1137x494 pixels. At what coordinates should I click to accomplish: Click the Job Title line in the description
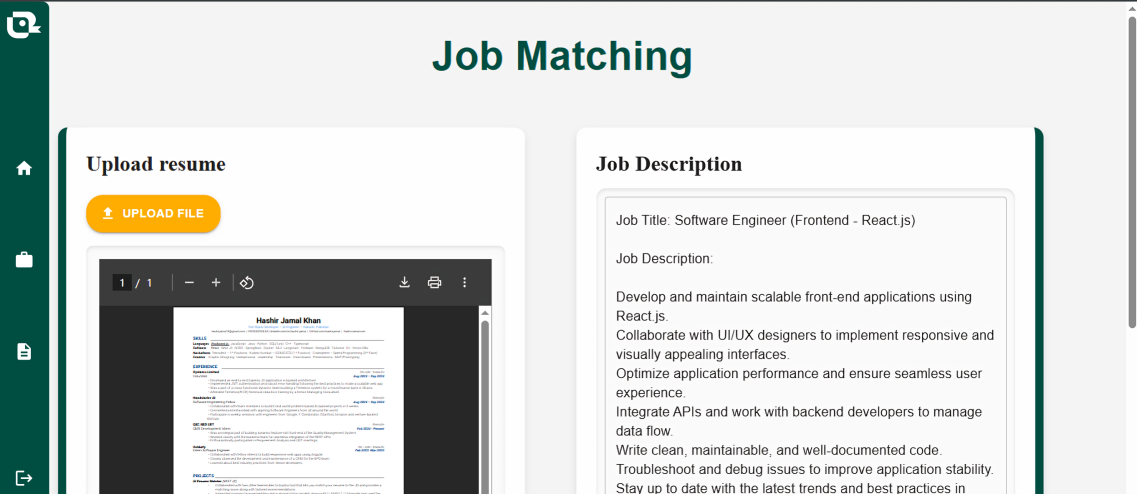pyautogui.click(x=765, y=220)
